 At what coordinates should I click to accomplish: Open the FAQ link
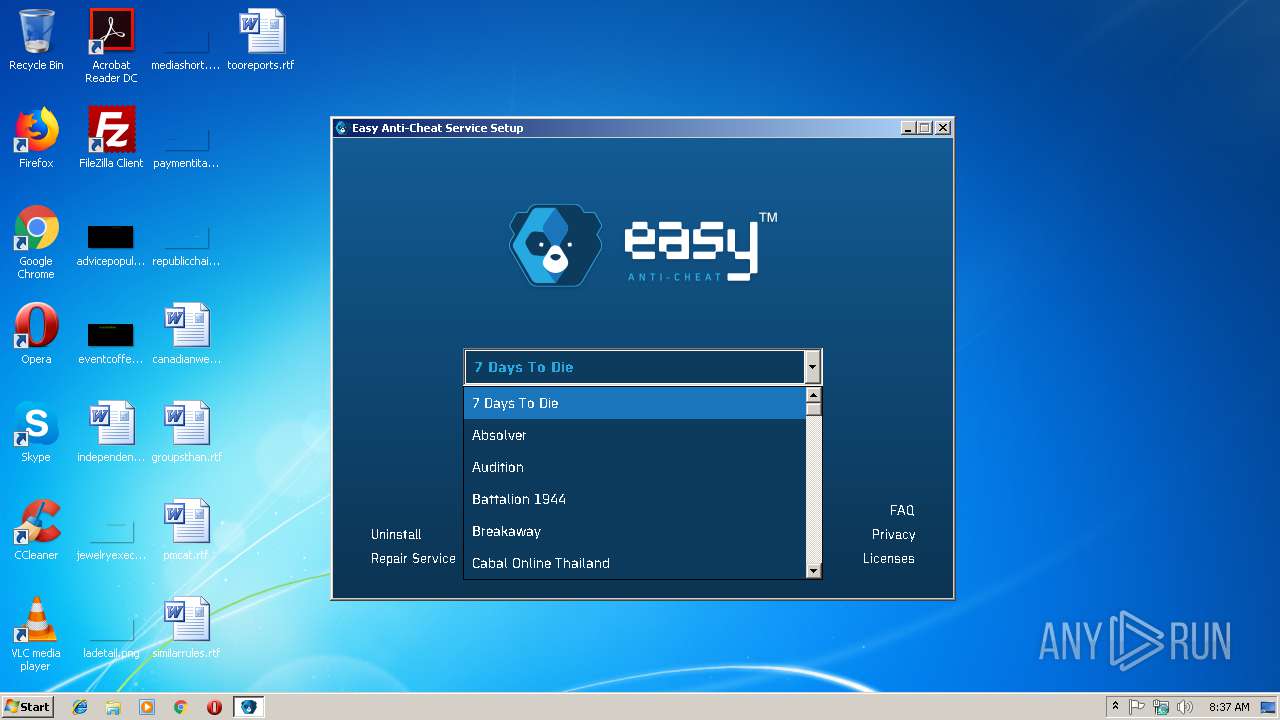click(x=902, y=510)
